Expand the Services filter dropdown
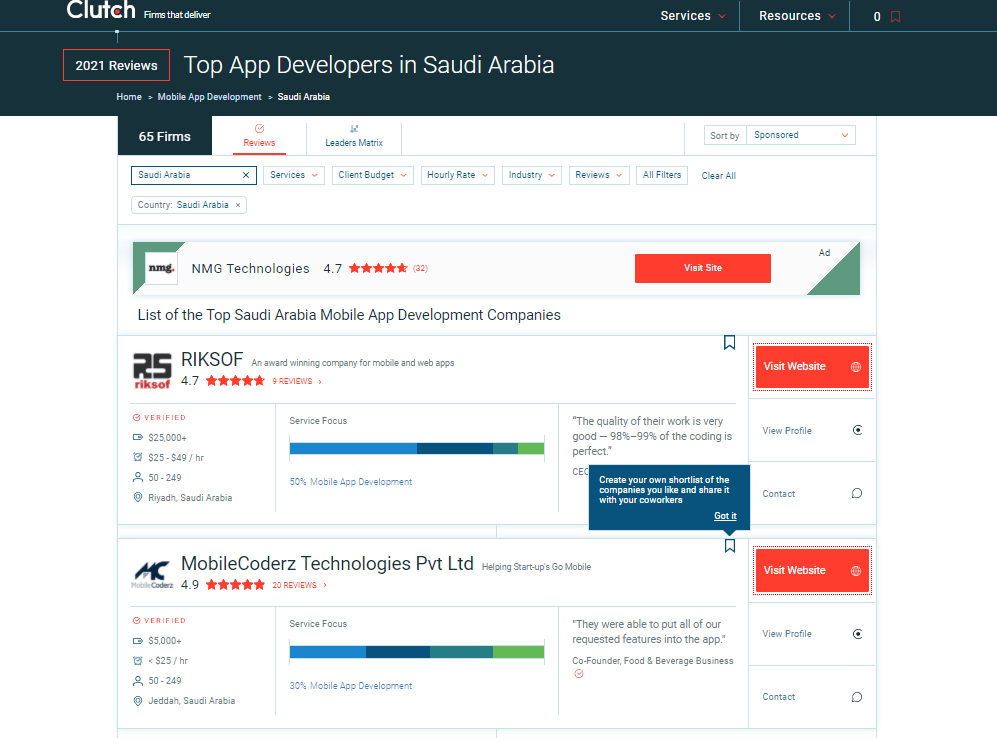The image size is (997, 738). pyautogui.click(x=294, y=175)
